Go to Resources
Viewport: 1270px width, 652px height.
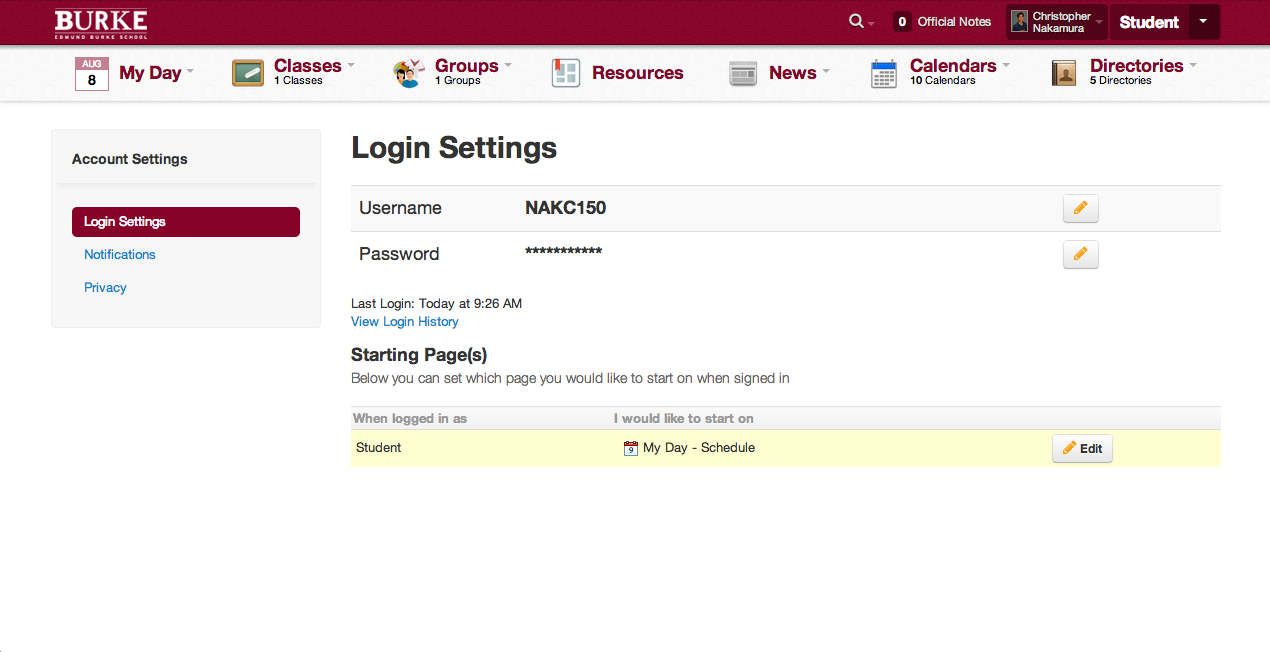coord(638,73)
